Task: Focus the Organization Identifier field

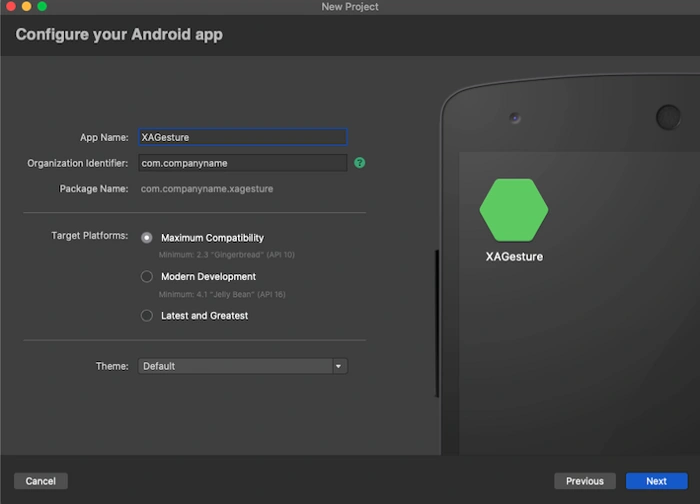Action: click(x=243, y=163)
